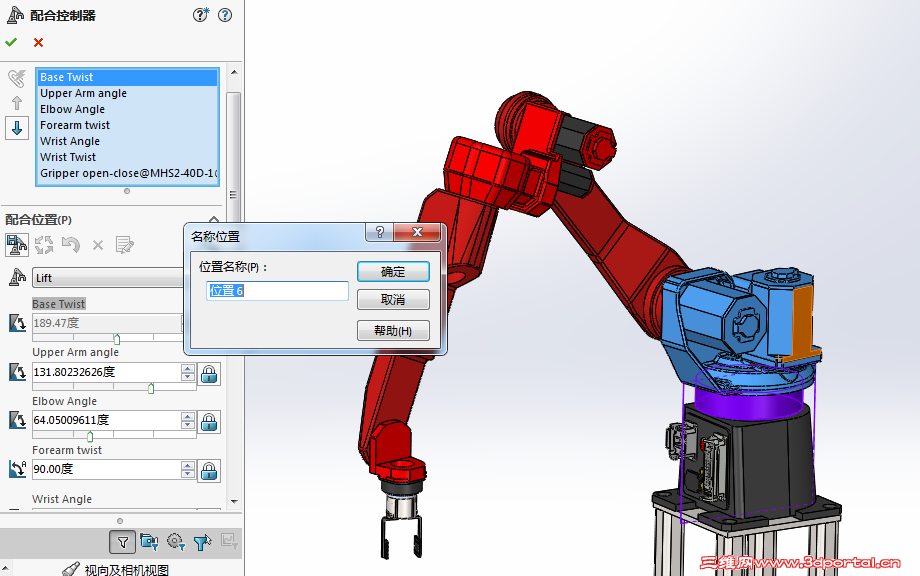Select Upper Arm angle in mates list

click(127, 93)
